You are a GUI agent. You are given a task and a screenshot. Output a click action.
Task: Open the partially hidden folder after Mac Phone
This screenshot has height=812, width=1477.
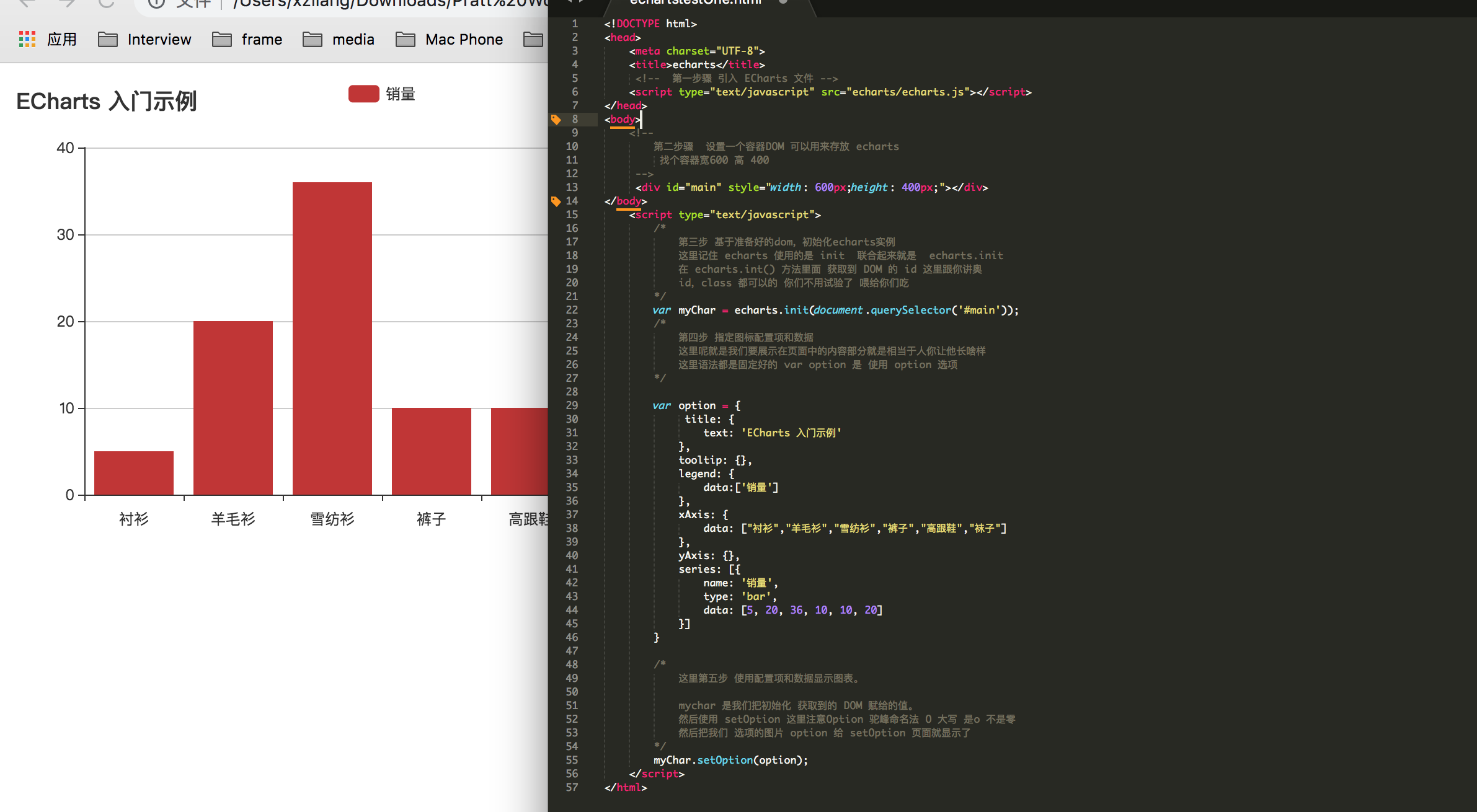(533, 40)
